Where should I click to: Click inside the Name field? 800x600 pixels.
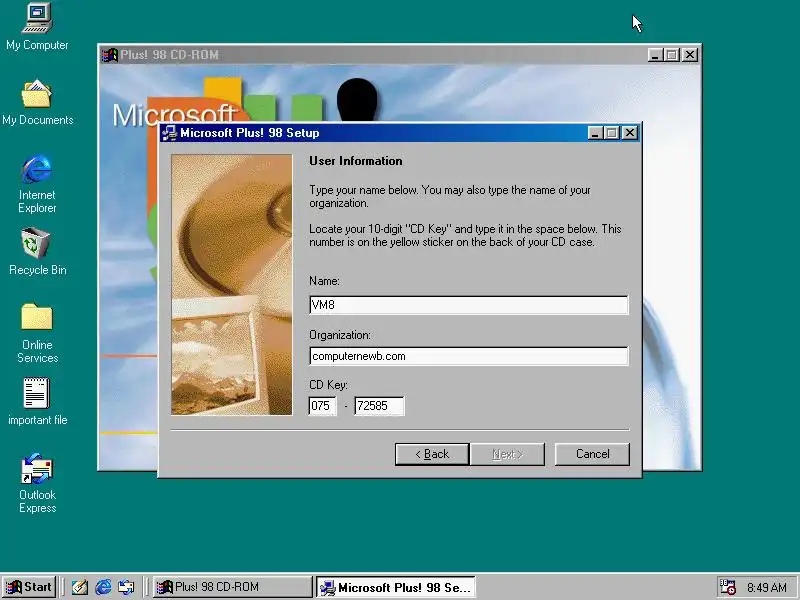pos(469,305)
